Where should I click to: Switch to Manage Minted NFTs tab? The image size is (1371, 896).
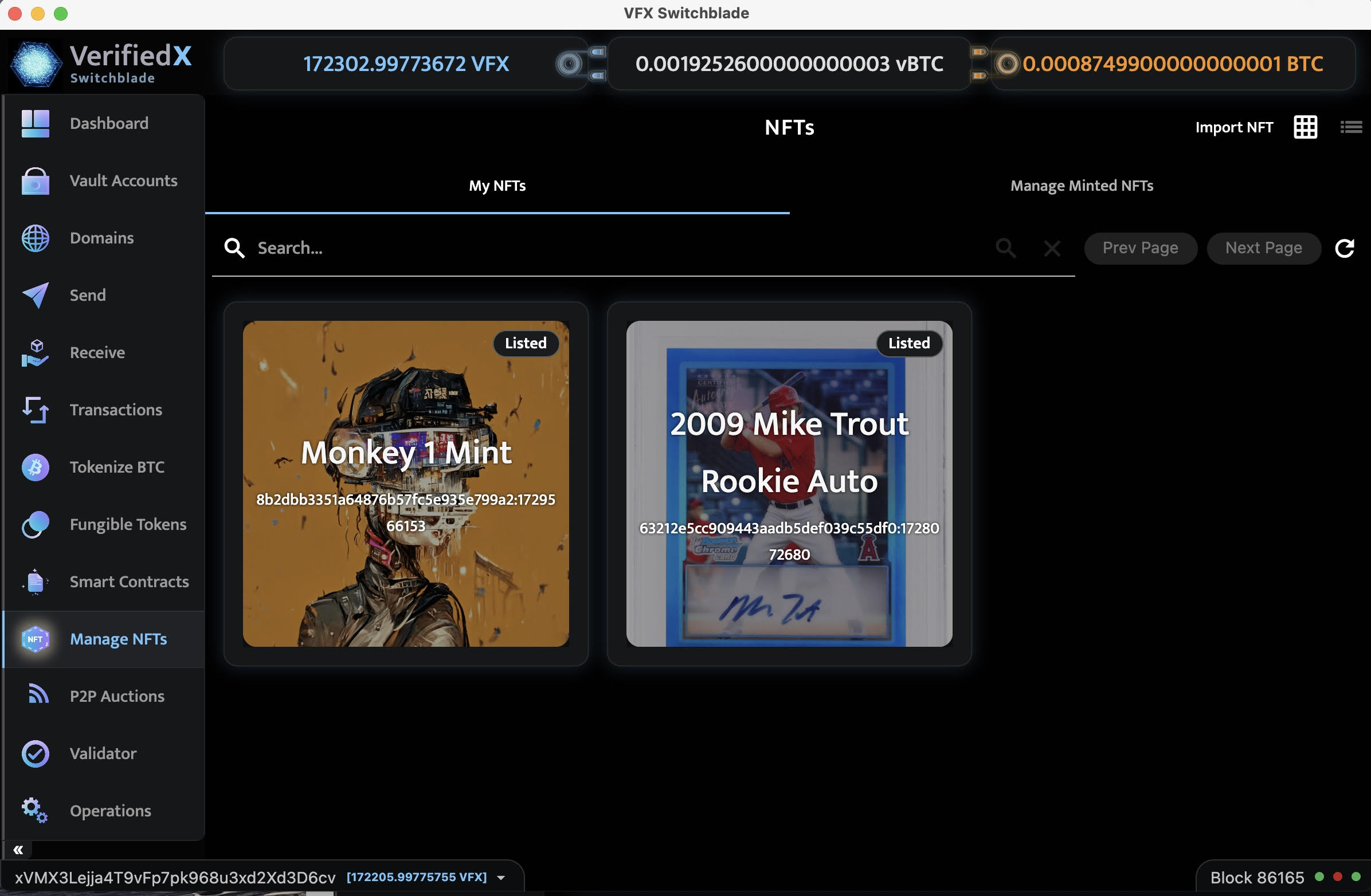[x=1081, y=186]
